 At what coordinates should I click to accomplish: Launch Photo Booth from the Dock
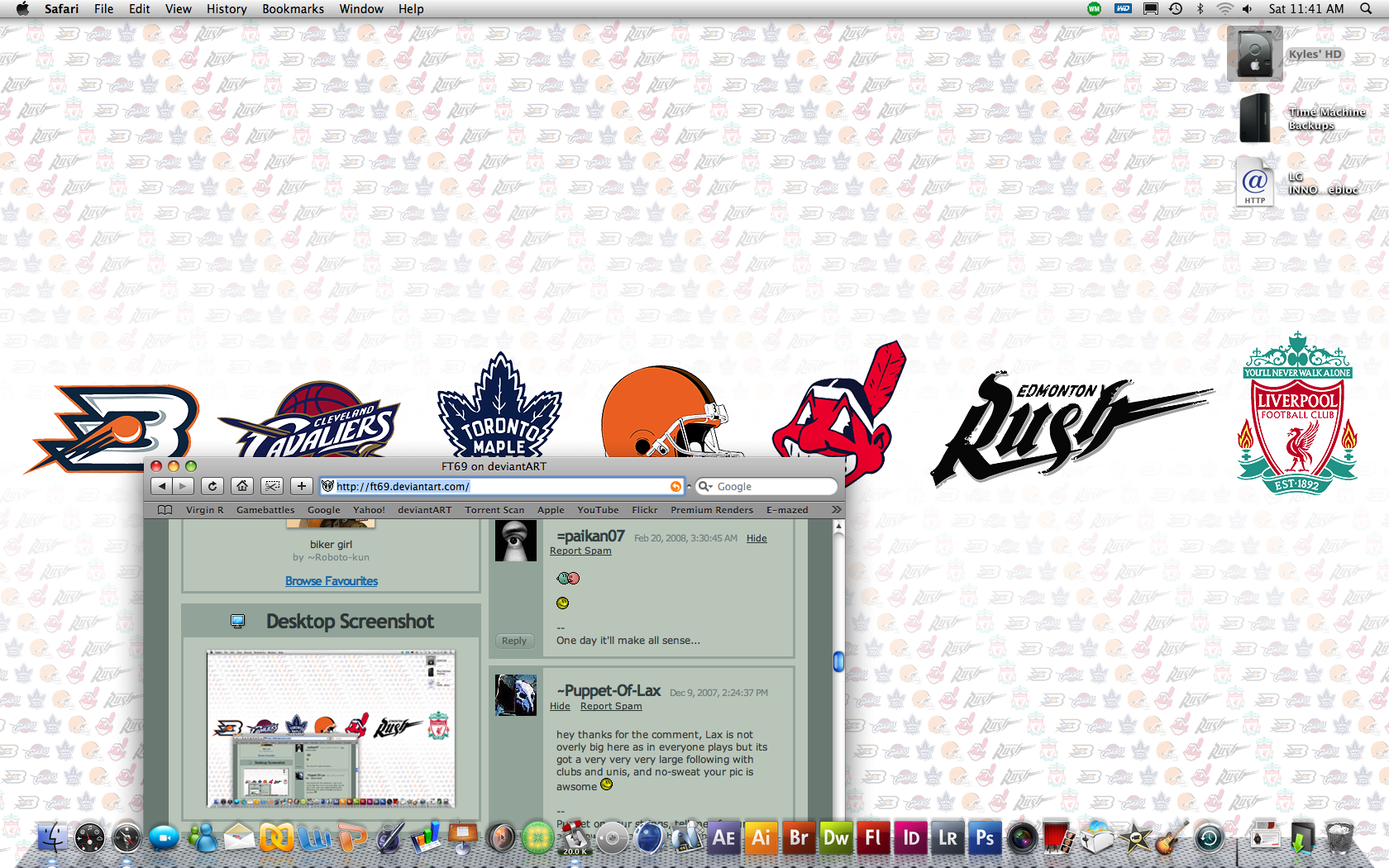[x=1060, y=837]
